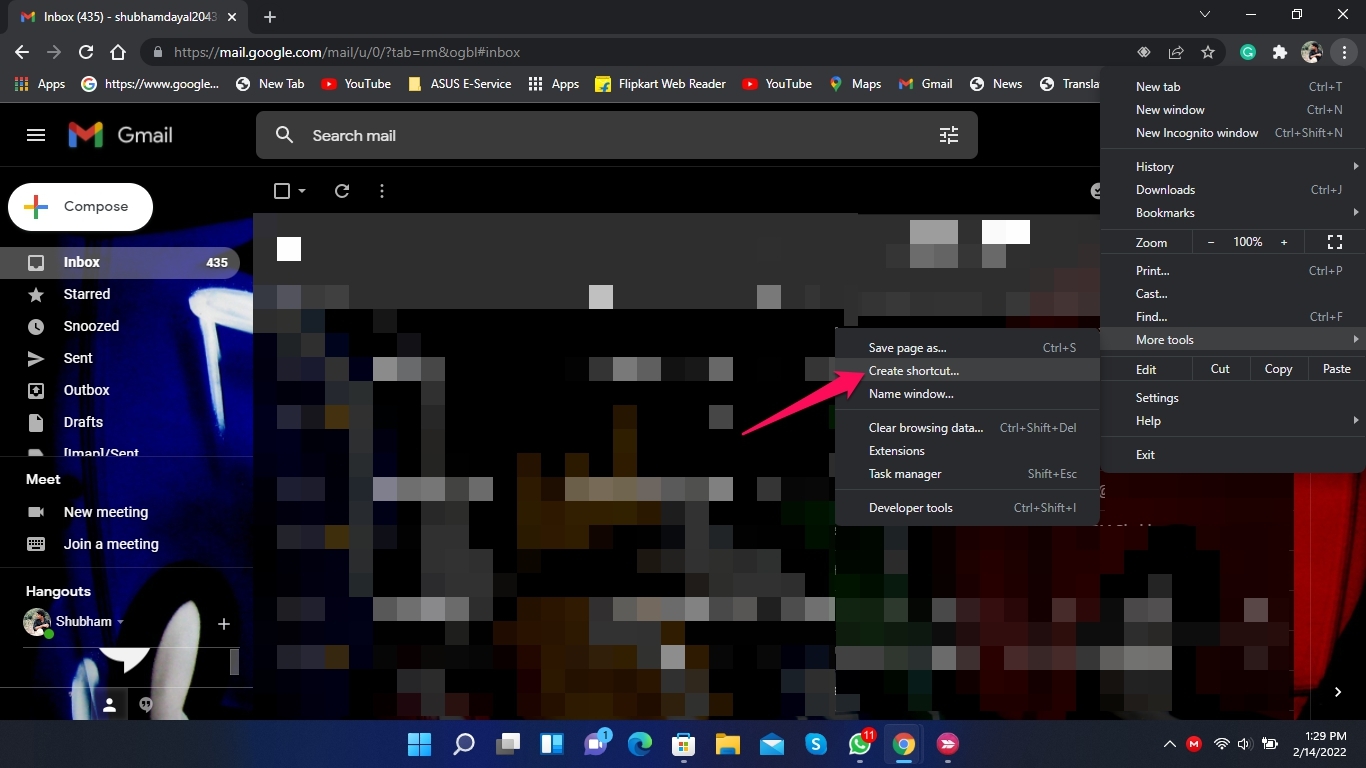Click the search magnifier icon in Search mail
The height and width of the screenshot is (768, 1366).
(284, 135)
